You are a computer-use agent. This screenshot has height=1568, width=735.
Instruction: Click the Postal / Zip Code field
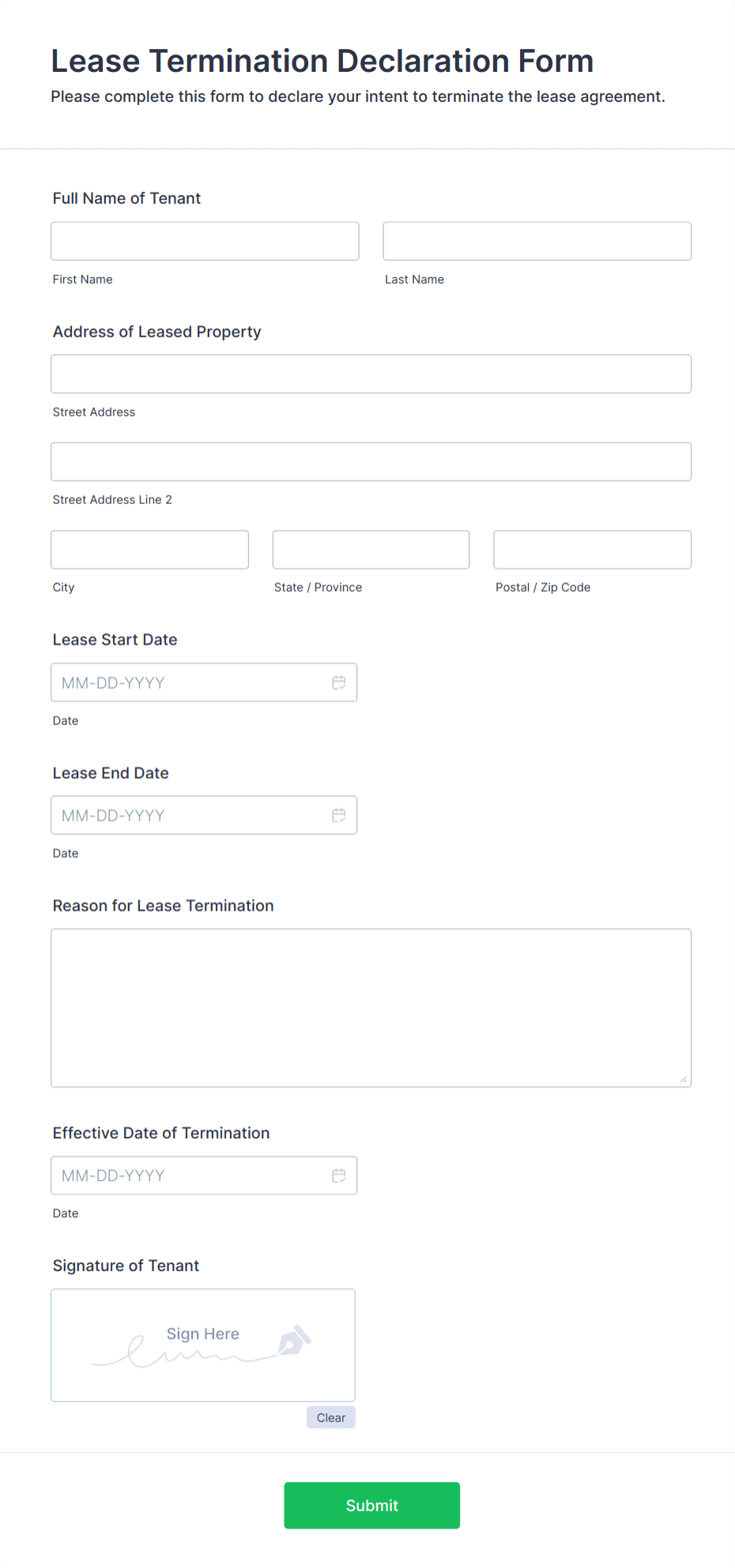[x=591, y=549]
